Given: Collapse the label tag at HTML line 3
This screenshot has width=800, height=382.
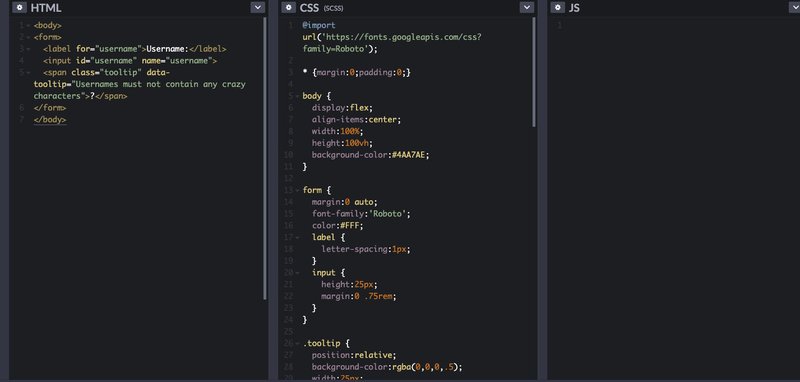Looking at the screenshot, I should [28, 49].
